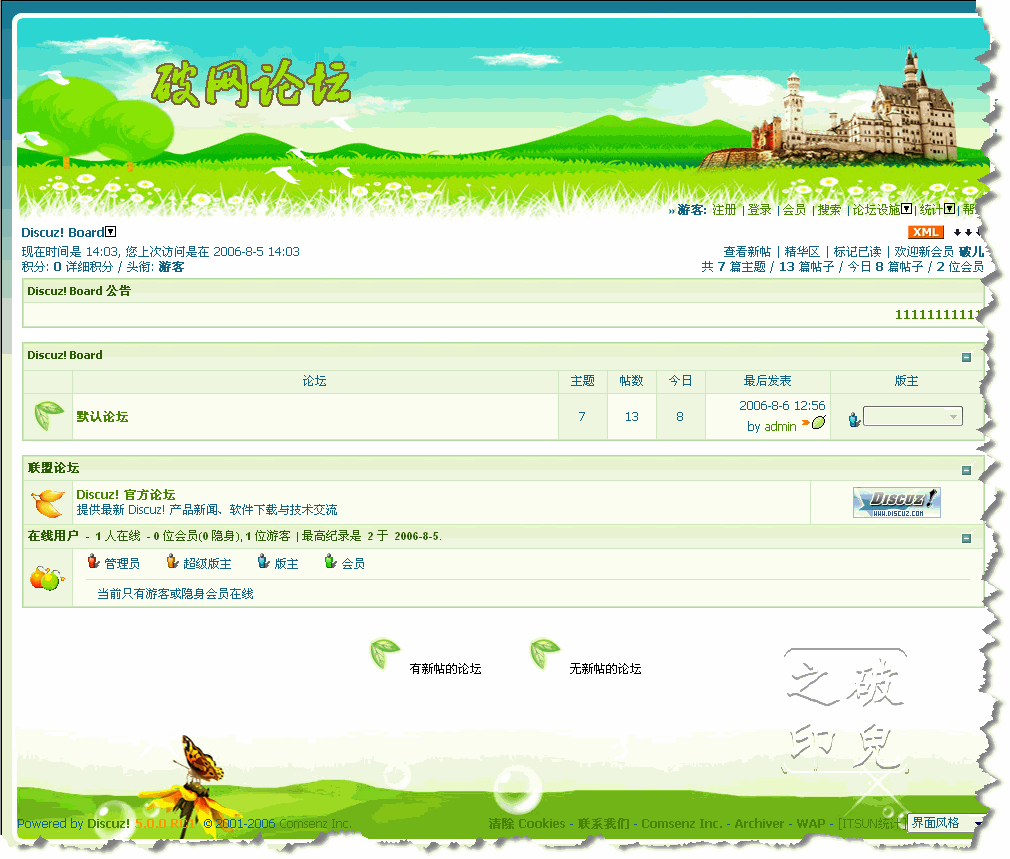Click the 破网论坛 banner logo
Image resolution: width=1010 pixels, height=859 pixels.
click(x=251, y=84)
